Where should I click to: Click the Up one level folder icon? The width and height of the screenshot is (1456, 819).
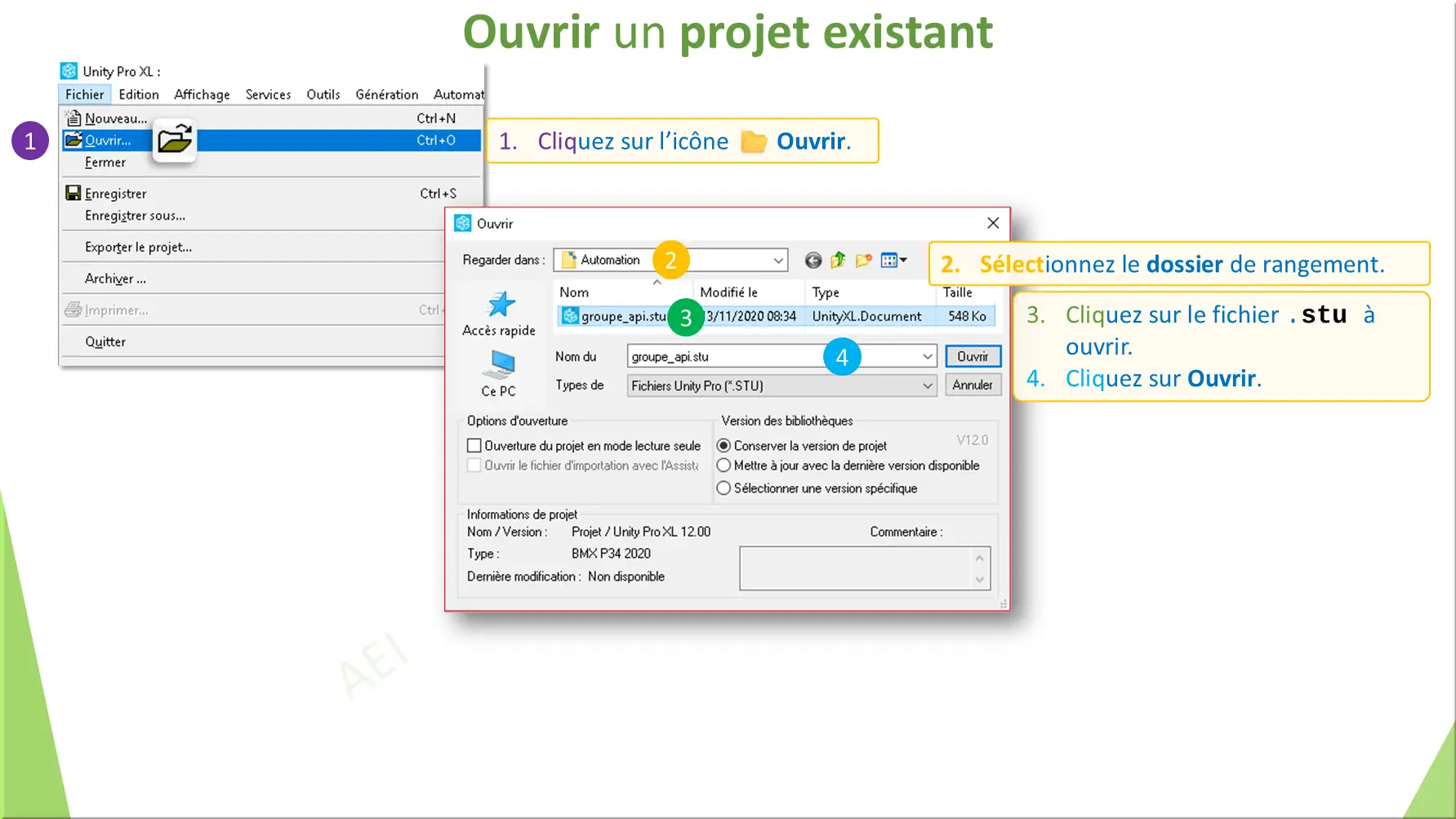pos(837,260)
